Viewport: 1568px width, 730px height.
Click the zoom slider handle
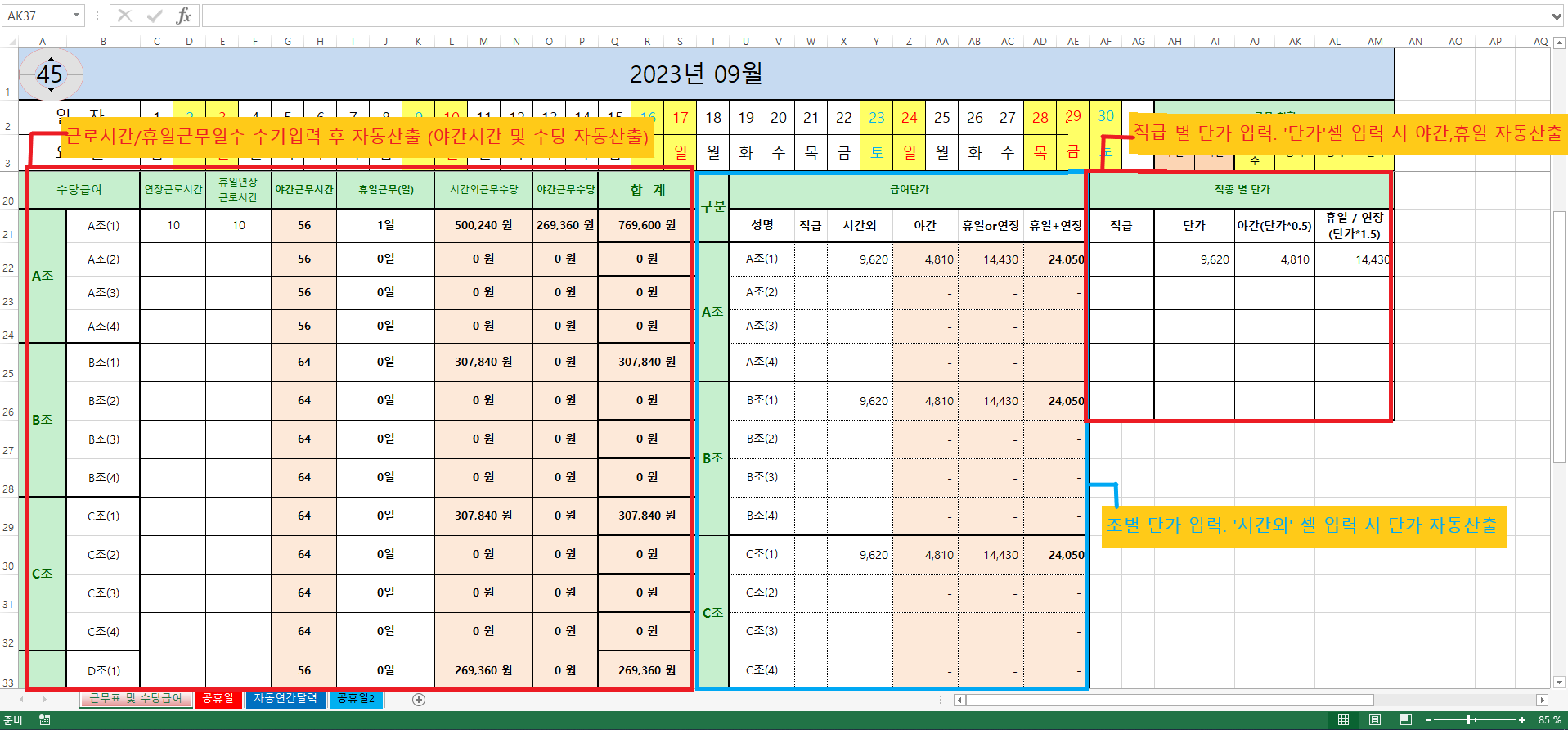pyautogui.click(x=1469, y=720)
